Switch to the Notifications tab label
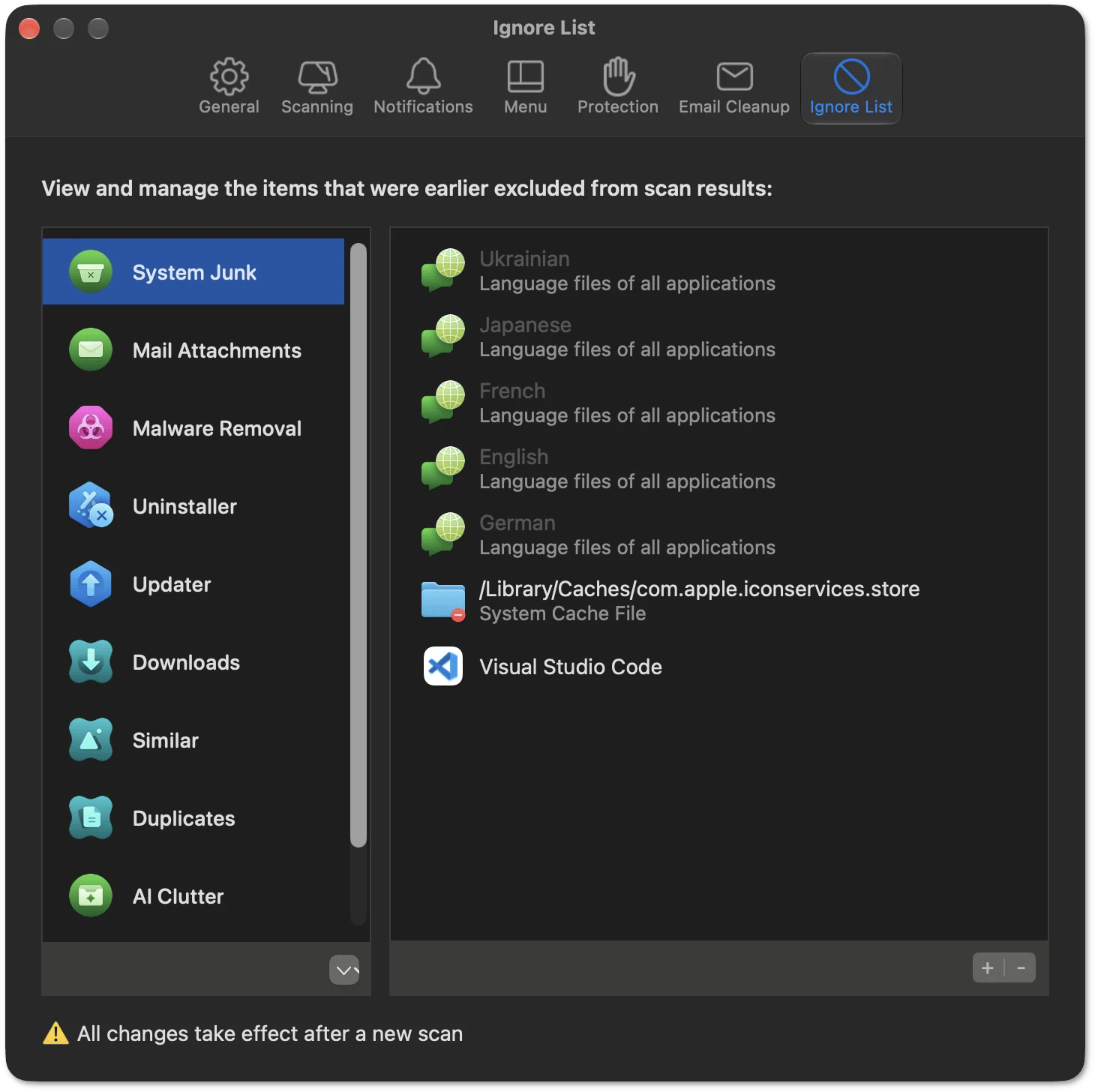Viewport: 1095px width, 1092px height. click(423, 106)
